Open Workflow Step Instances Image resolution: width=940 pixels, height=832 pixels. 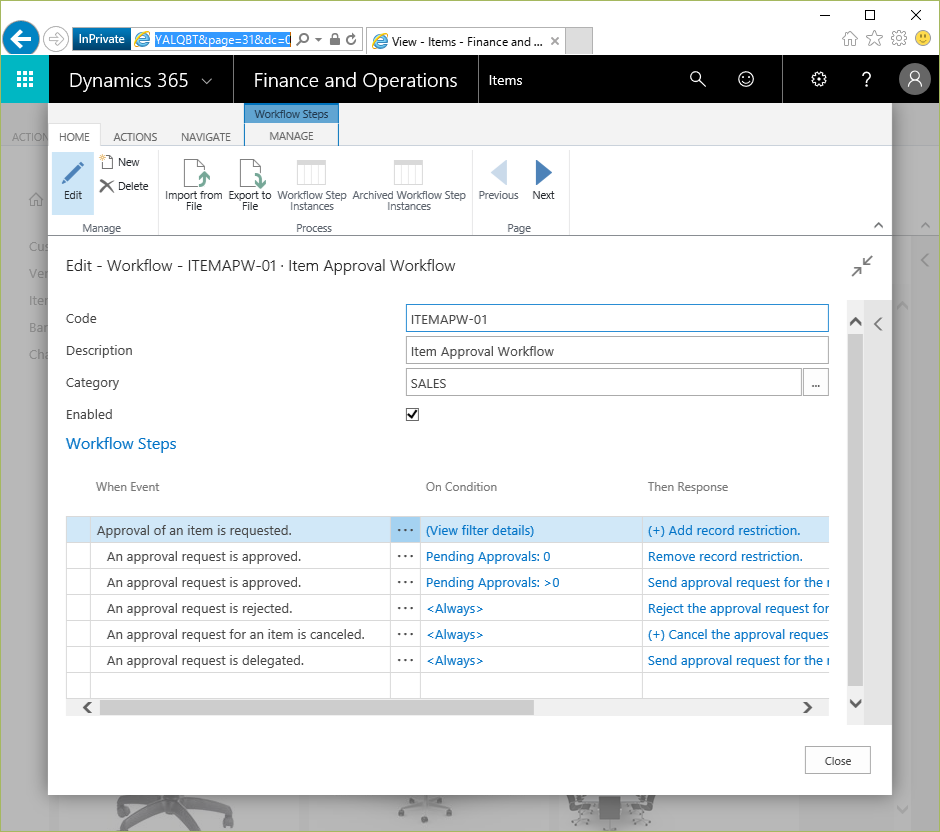[312, 185]
